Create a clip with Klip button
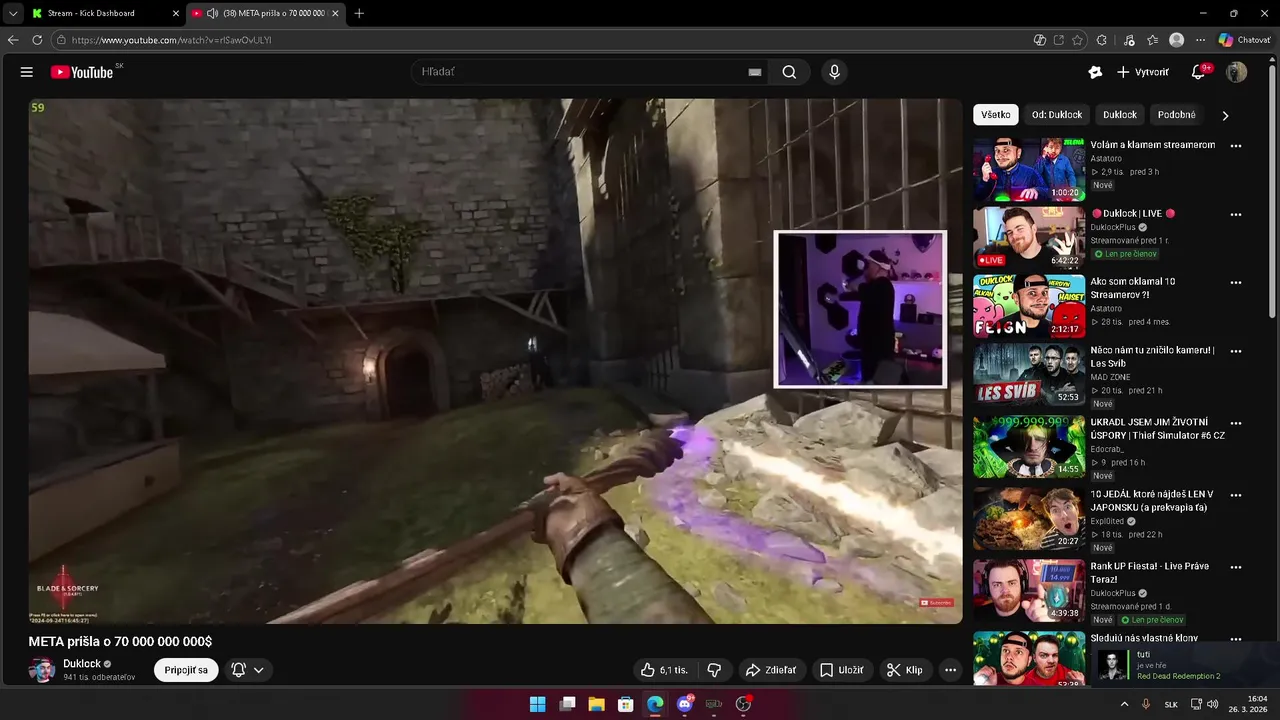Image resolution: width=1280 pixels, height=720 pixels. point(905,670)
